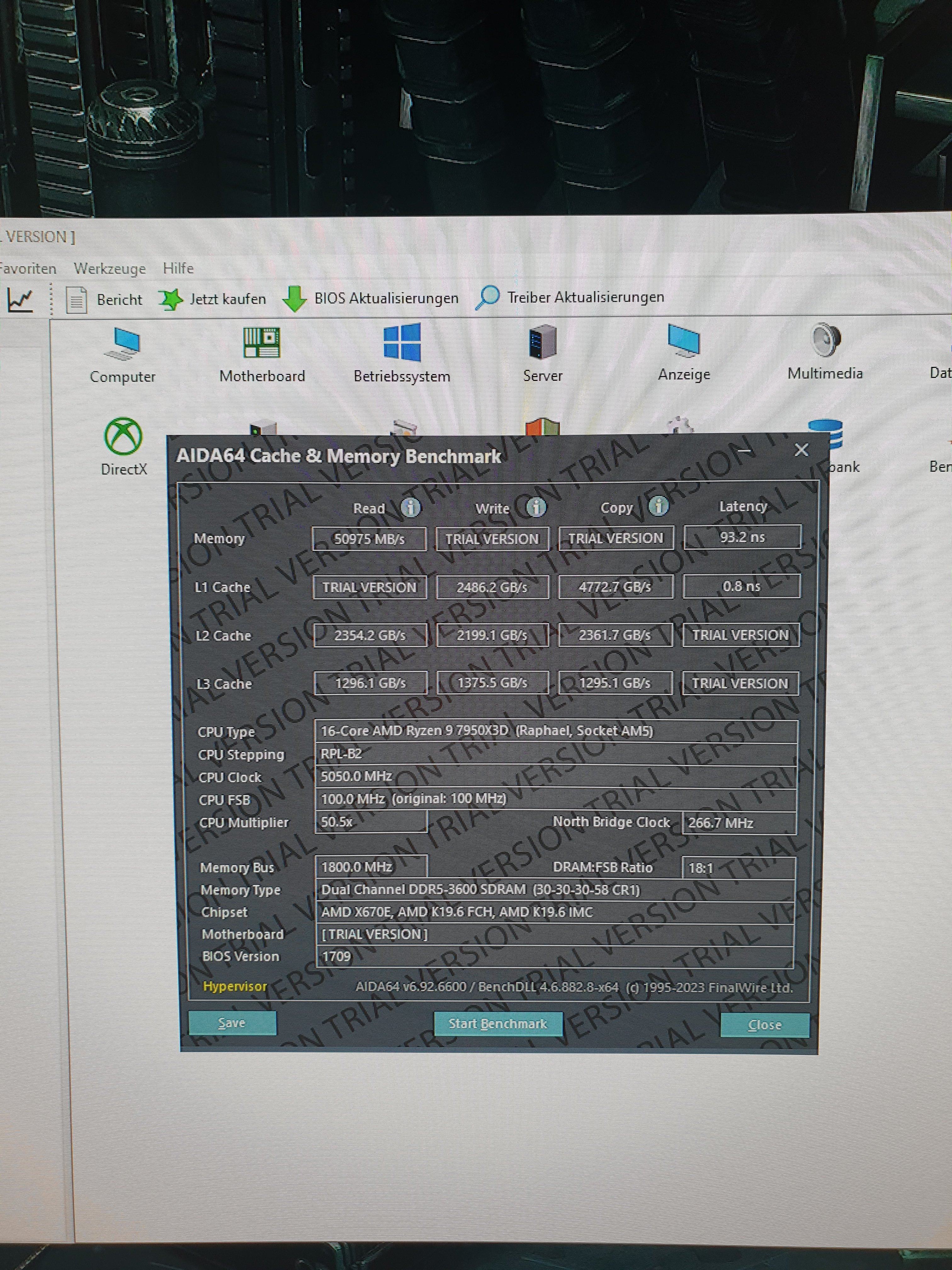Click the Jetzt kaufen toolbar label
The image size is (952, 1270).
228,299
